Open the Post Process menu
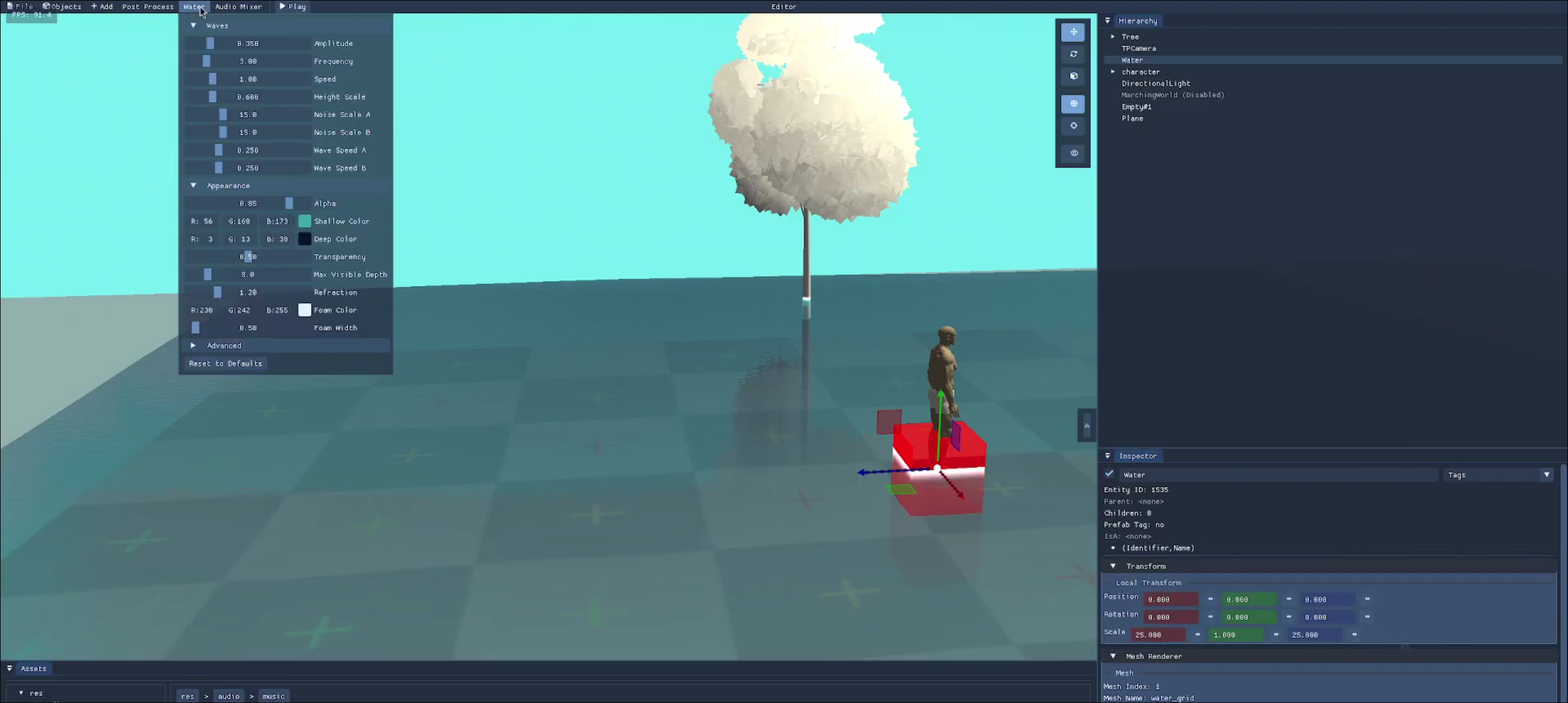The width and height of the screenshot is (1568, 703). (x=148, y=7)
